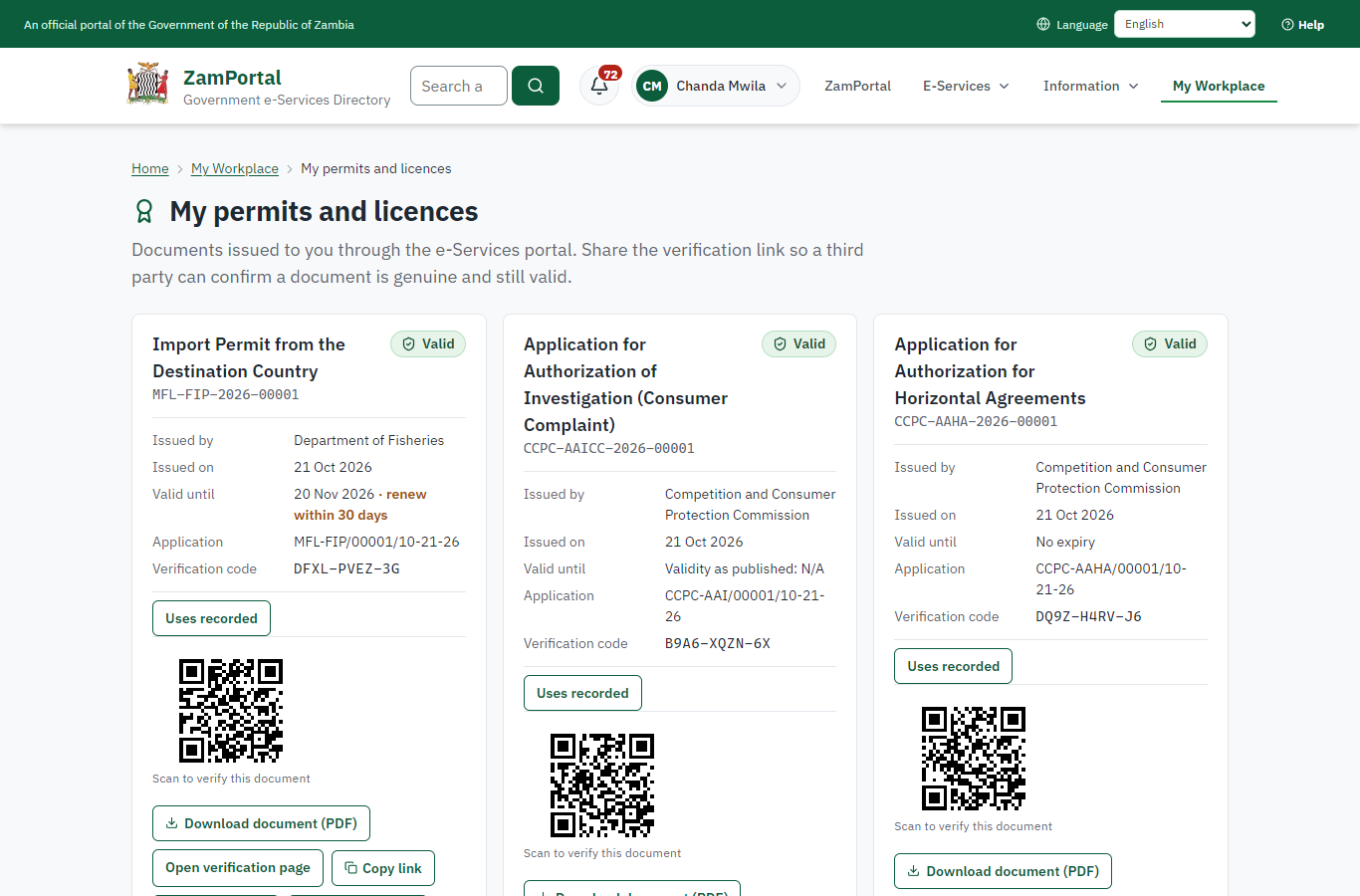
Task: Click the Help question mark icon
Action: pyautogui.click(x=1287, y=24)
